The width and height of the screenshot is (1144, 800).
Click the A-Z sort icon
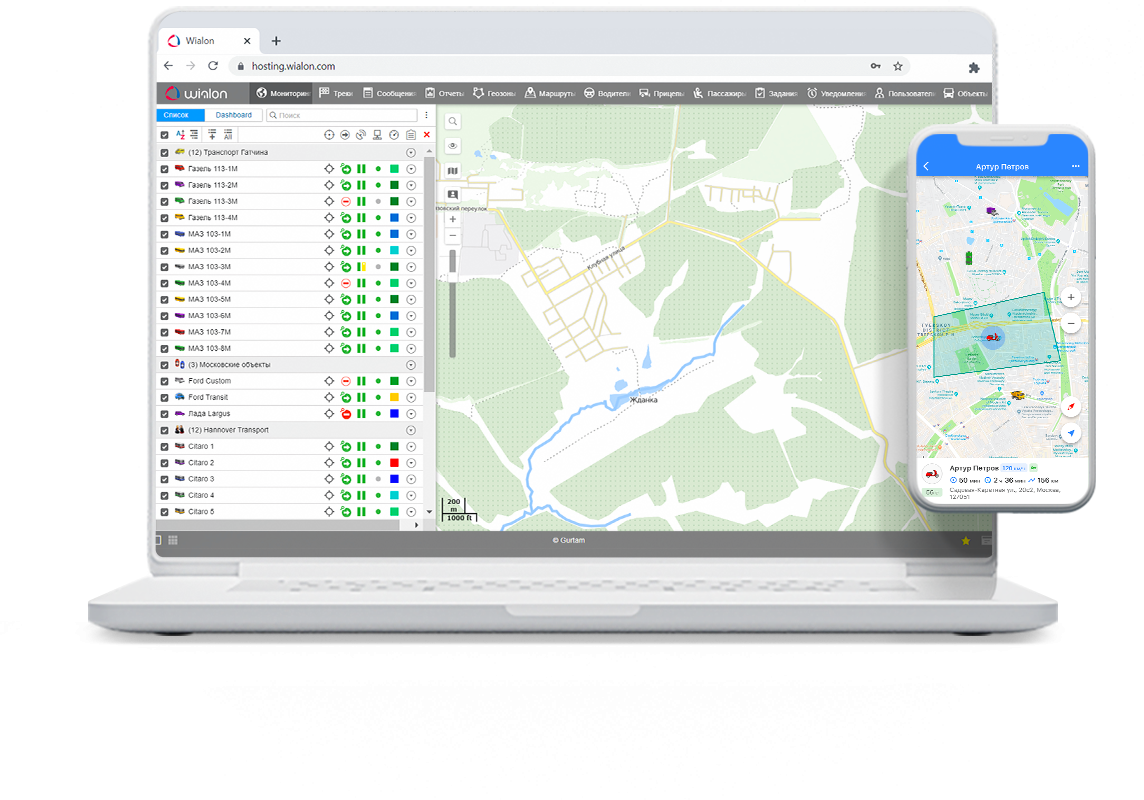[181, 134]
